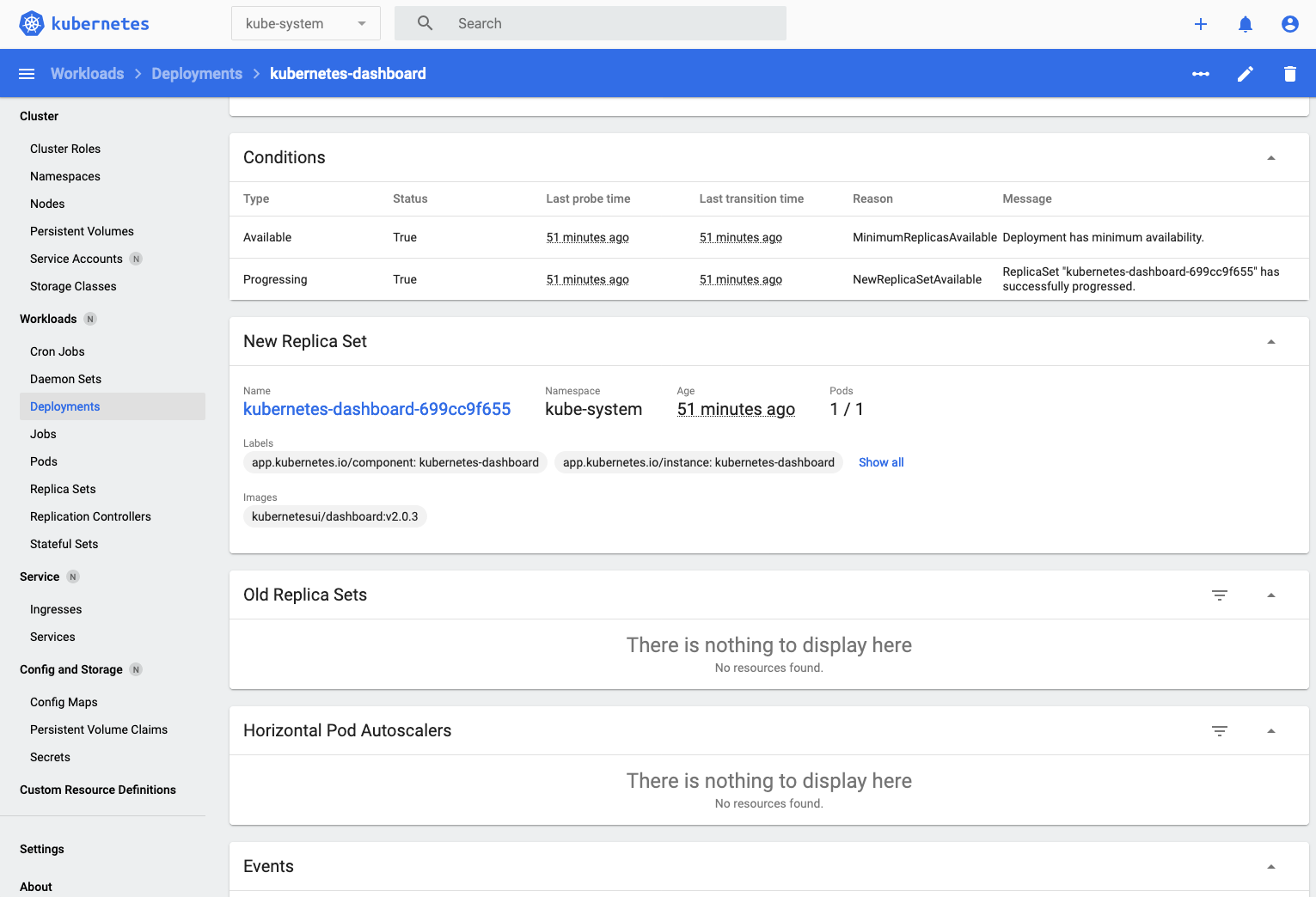Open Secrets in sidebar
Screen dimensions: 1316x897
[50, 757]
